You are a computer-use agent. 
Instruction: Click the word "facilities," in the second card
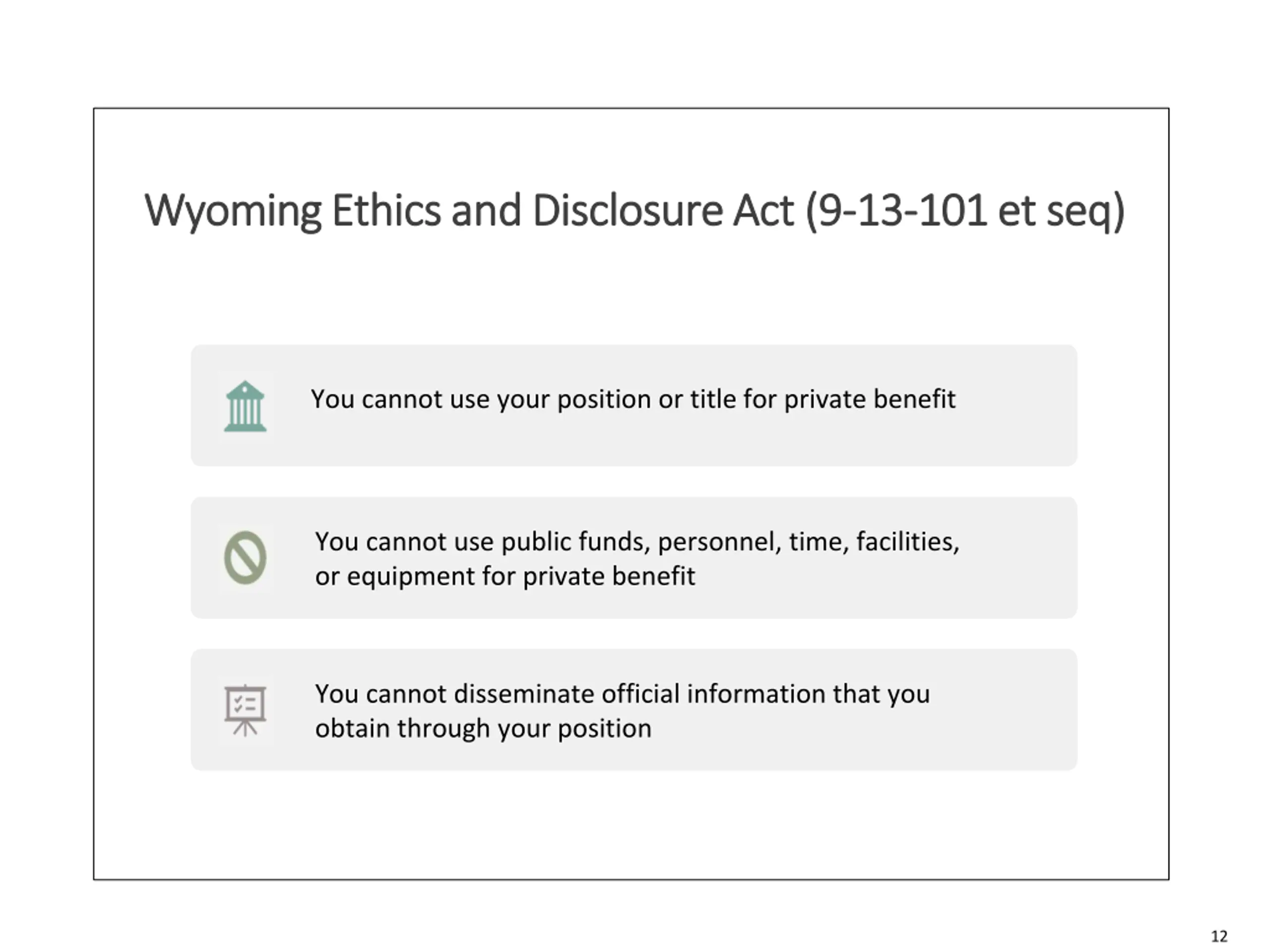tap(908, 542)
